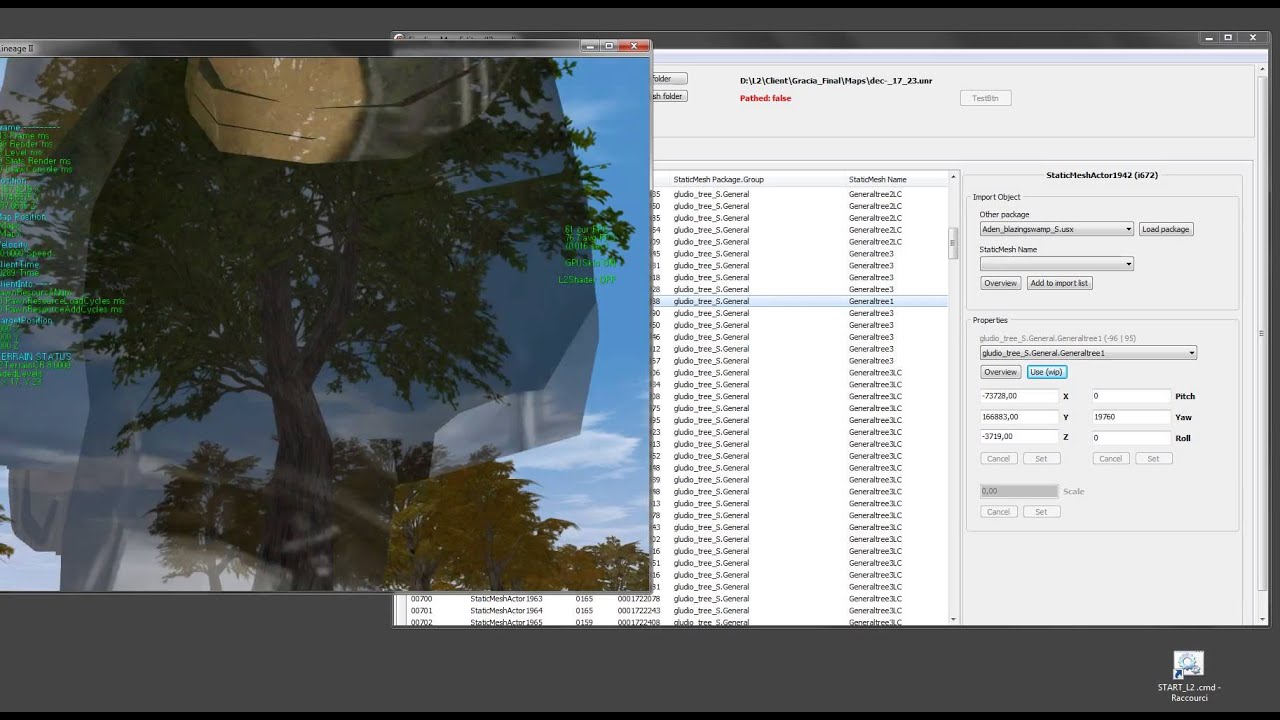Click the Pathed: false status text
The image size is (1280, 720).
(765, 98)
